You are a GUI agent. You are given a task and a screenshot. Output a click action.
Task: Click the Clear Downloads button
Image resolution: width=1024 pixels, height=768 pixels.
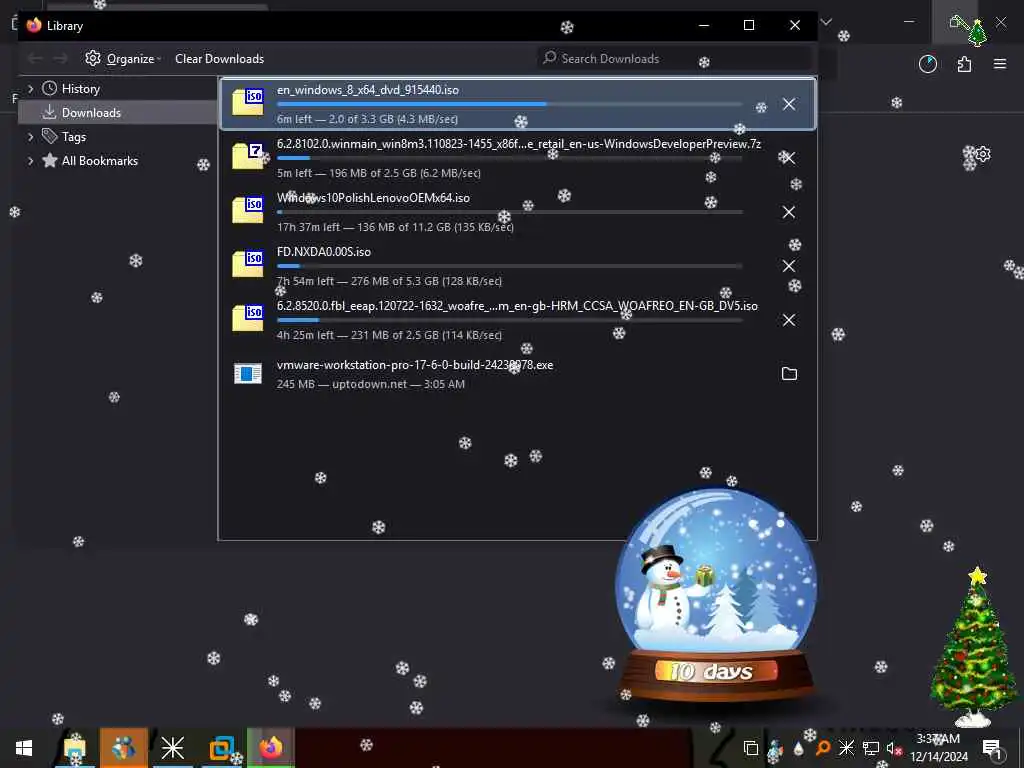219,59
